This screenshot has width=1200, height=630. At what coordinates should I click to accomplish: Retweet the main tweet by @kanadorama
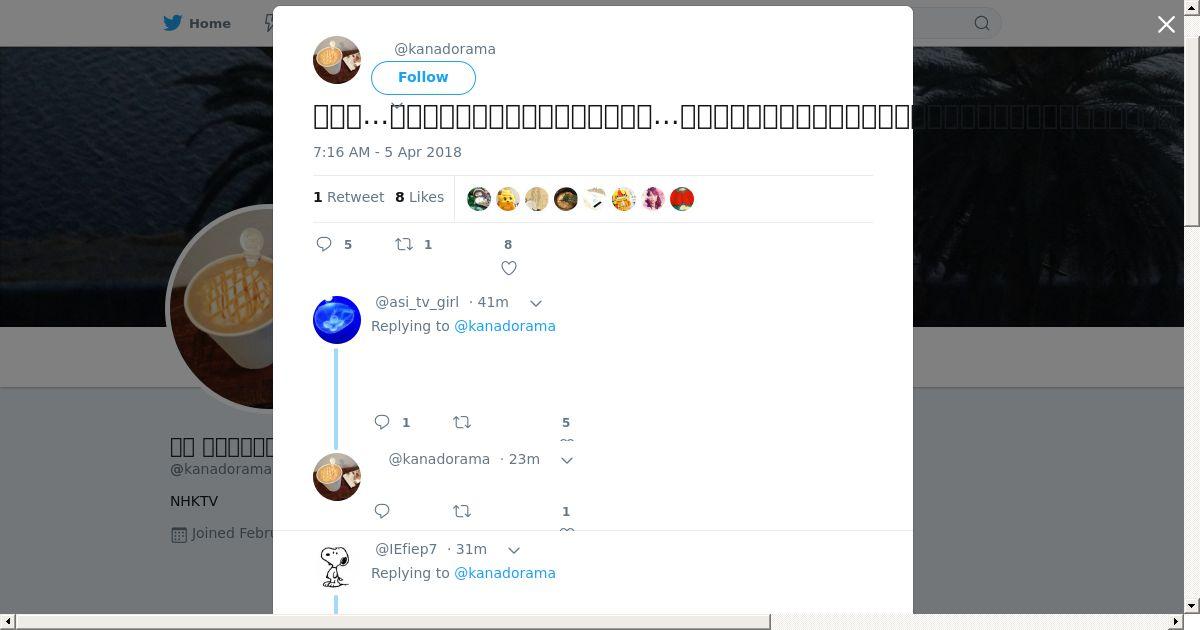coord(404,244)
